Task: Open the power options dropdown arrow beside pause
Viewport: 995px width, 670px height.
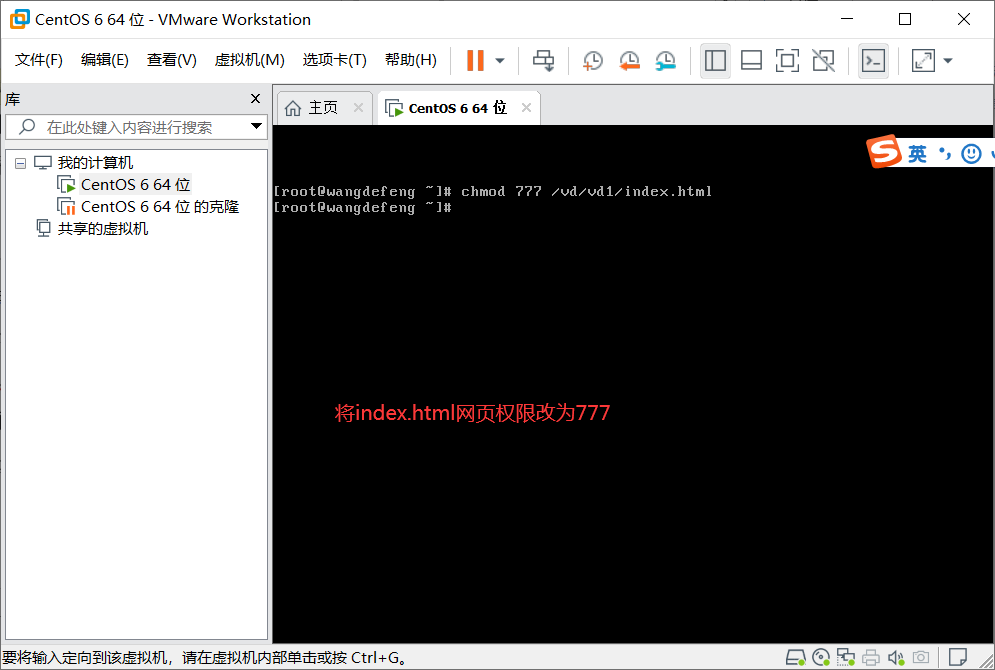Action: click(500, 61)
